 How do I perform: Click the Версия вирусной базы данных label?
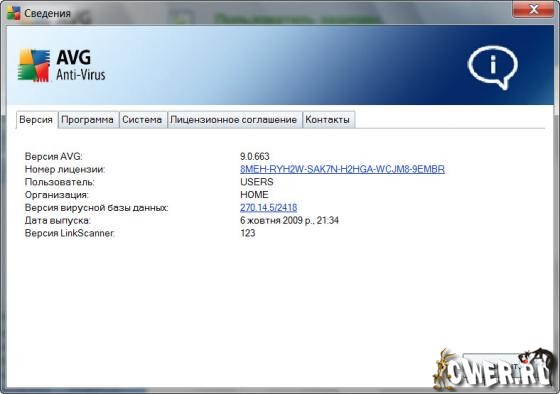(x=96, y=208)
